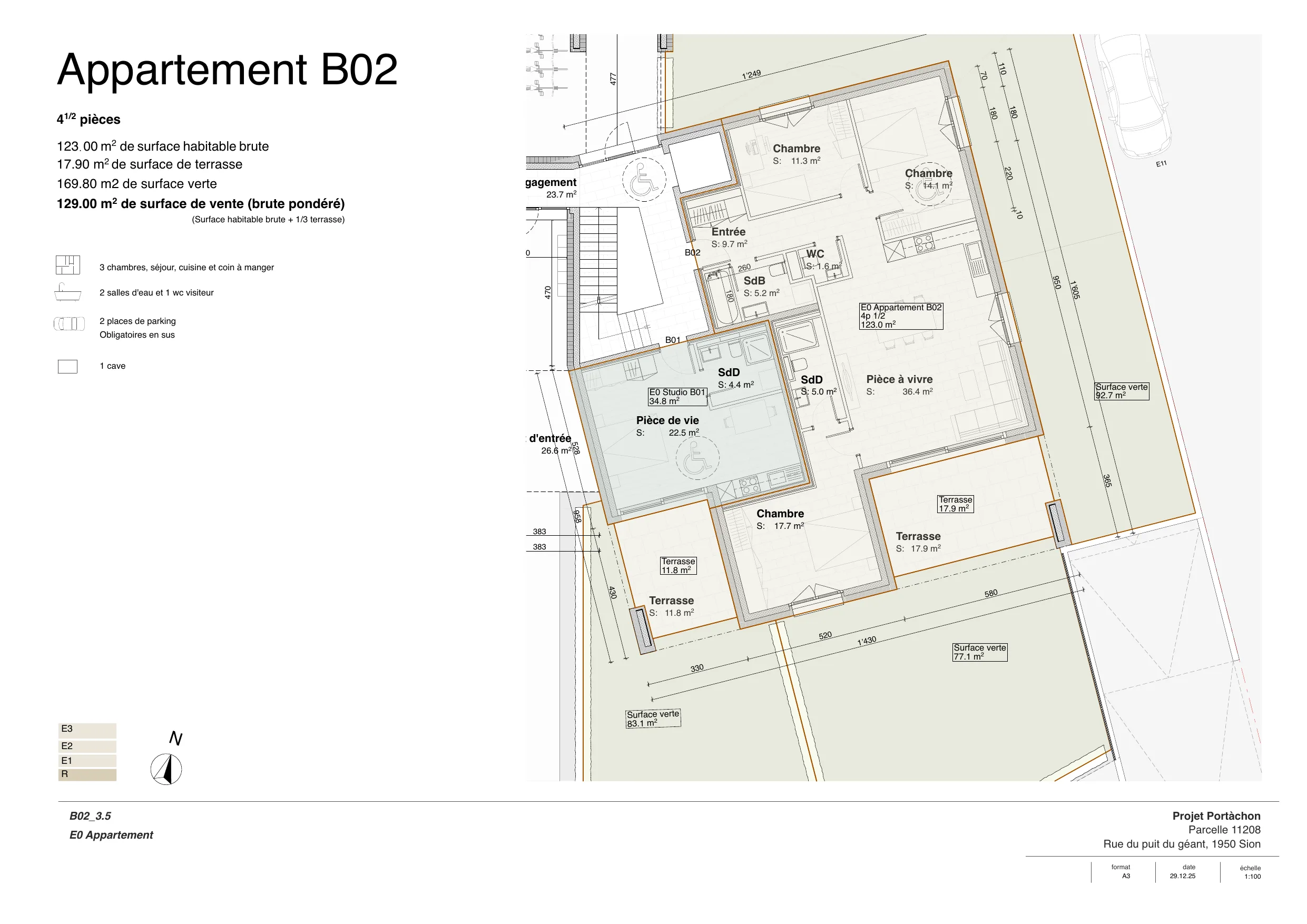This screenshot has height=924, width=1307.
Task: Click the Surface verte 77.1 m² tag
Action: 980,652
